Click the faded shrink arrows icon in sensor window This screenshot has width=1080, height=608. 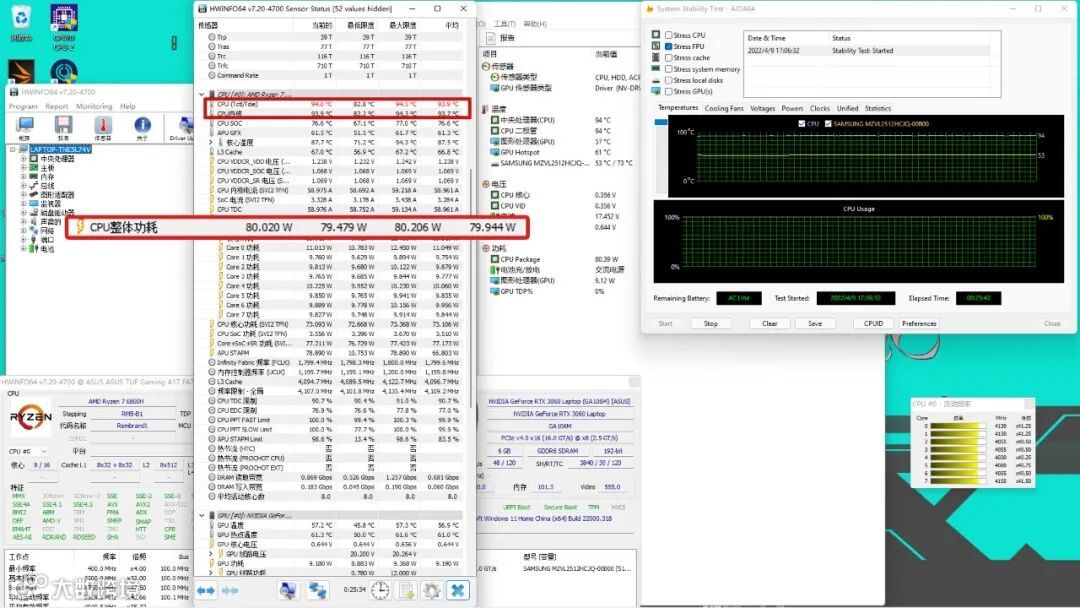coord(230,590)
